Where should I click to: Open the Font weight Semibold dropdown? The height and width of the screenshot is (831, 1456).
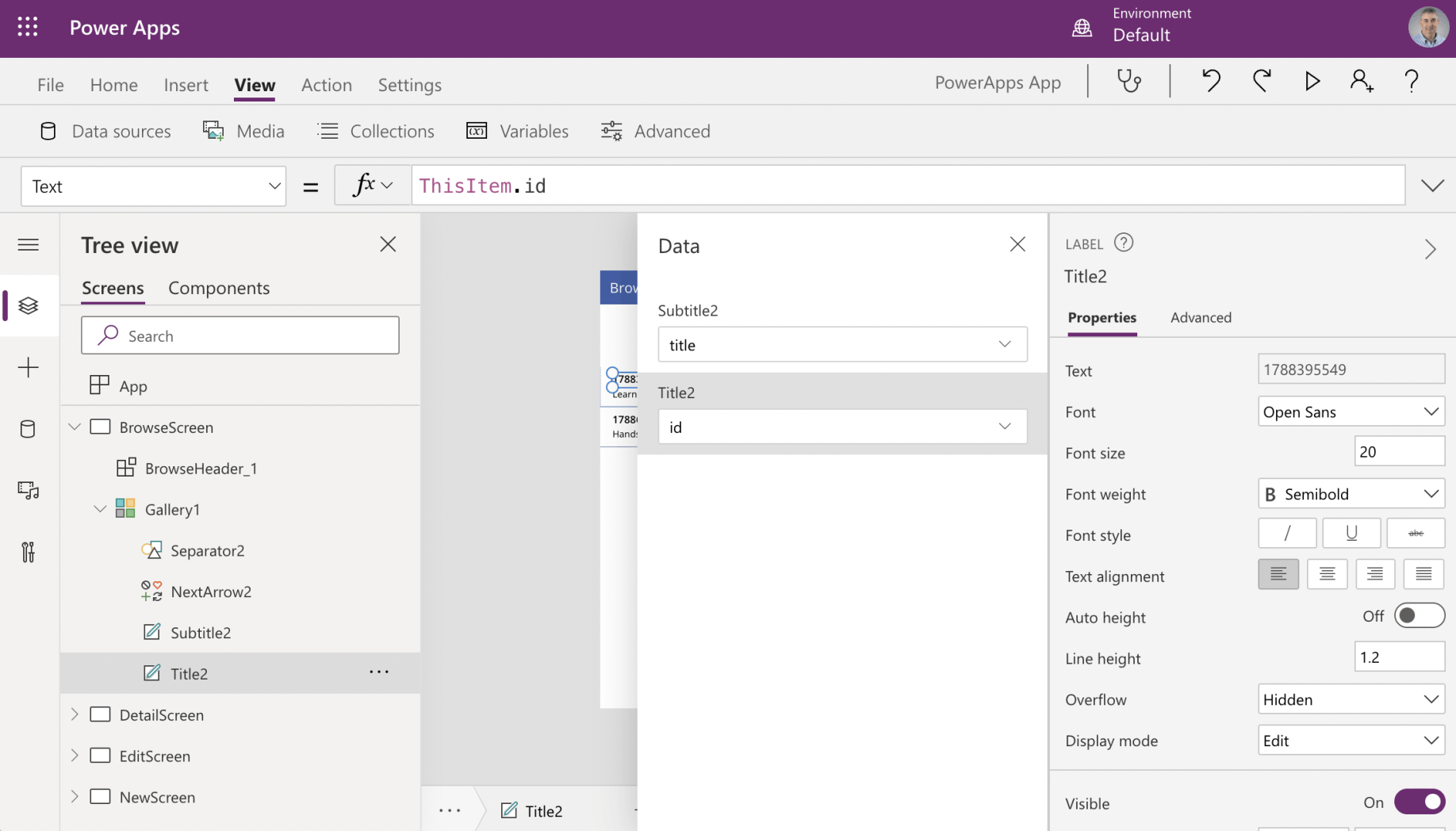(1351, 494)
